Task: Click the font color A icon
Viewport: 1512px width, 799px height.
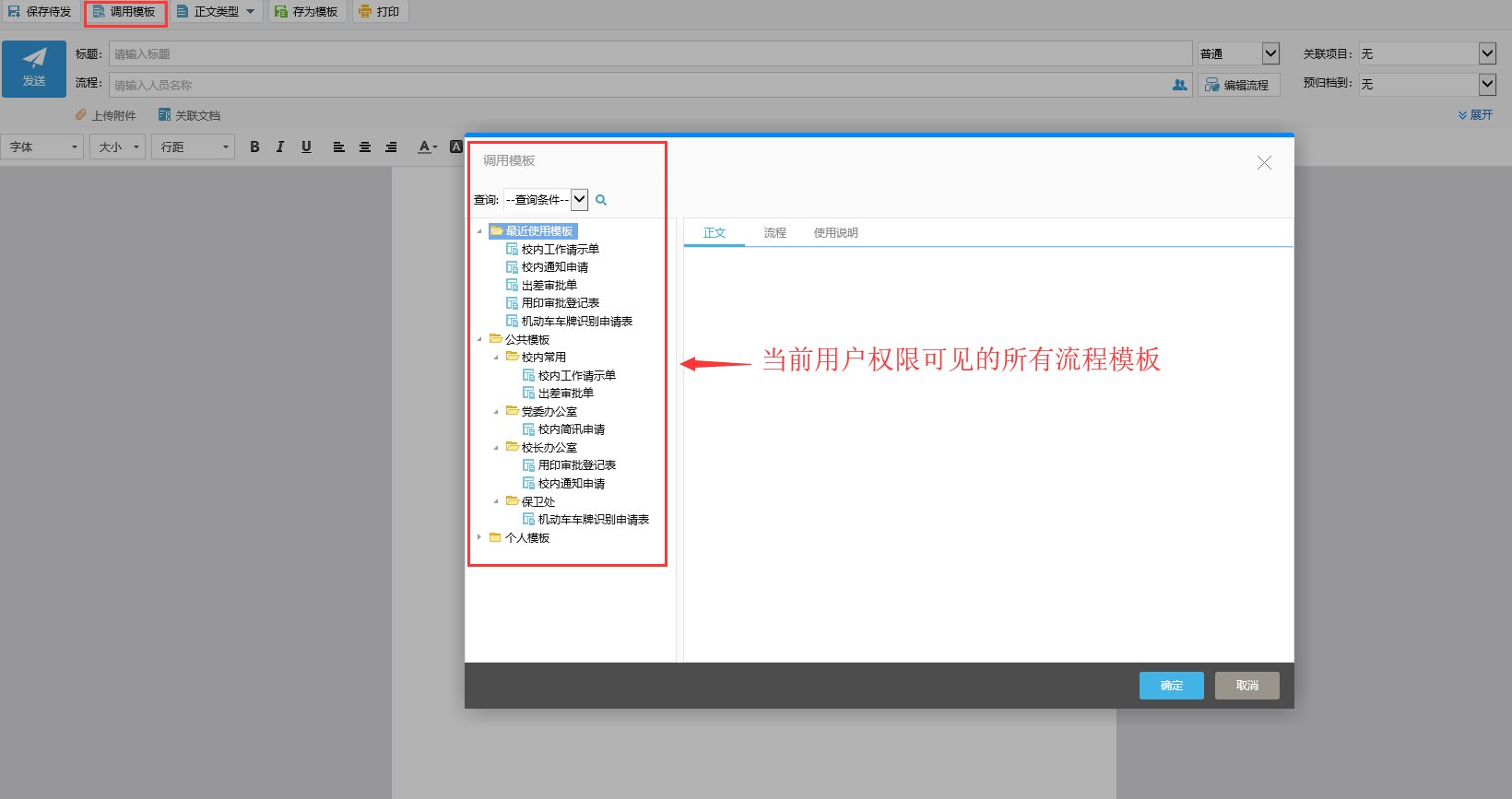Action: tap(425, 147)
